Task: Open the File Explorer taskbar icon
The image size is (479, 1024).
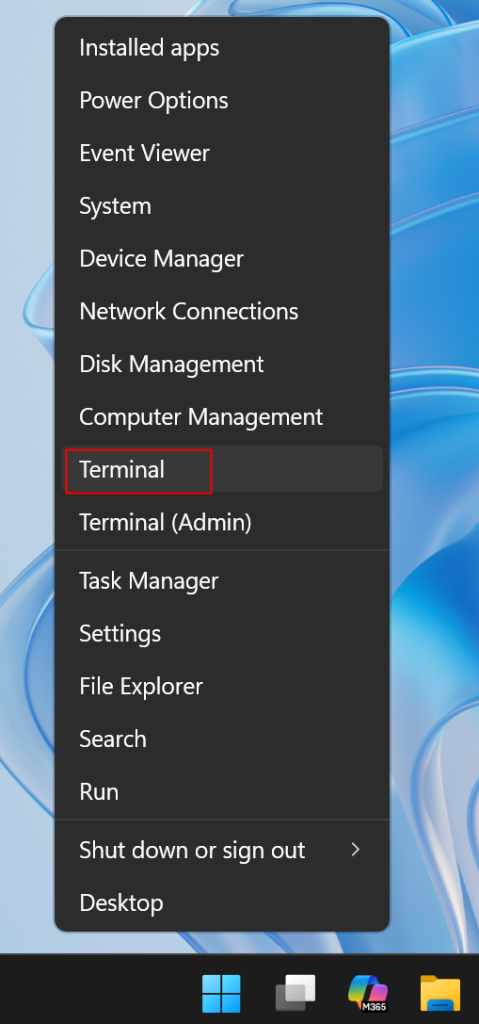Action: (440, 993)
